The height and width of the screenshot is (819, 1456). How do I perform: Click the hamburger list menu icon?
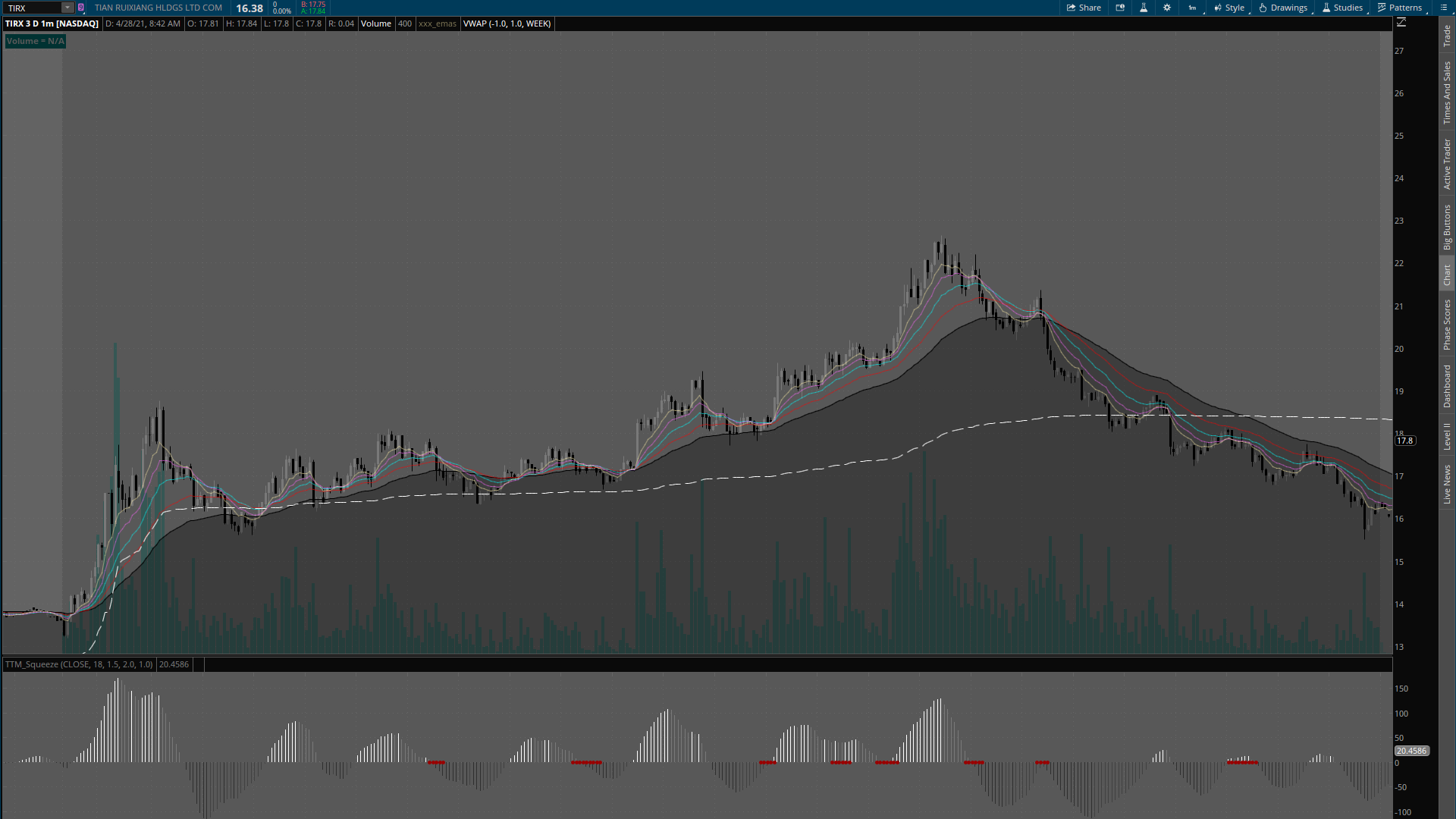coord(1444,8)
